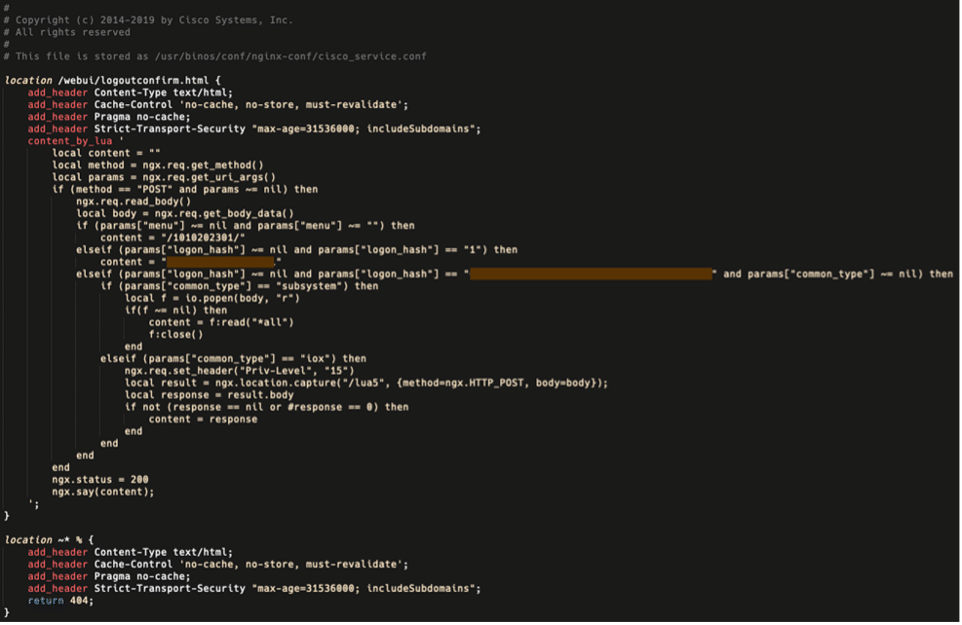
Task: Click the 'ngx.status = 200' line
Action: tap(100, 479)
